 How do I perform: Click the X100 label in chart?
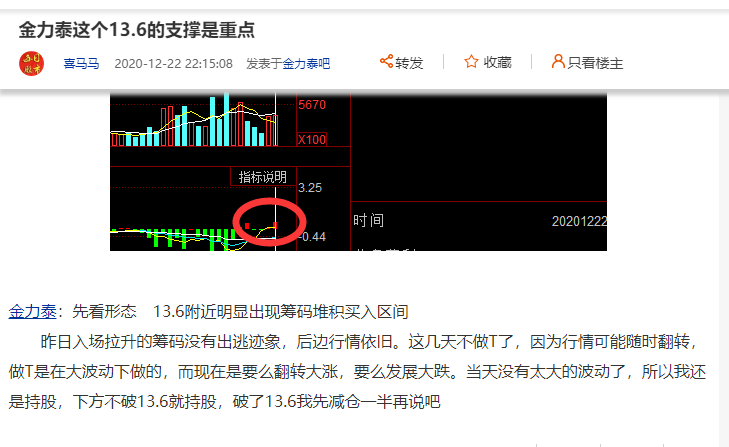pos(312,140)
